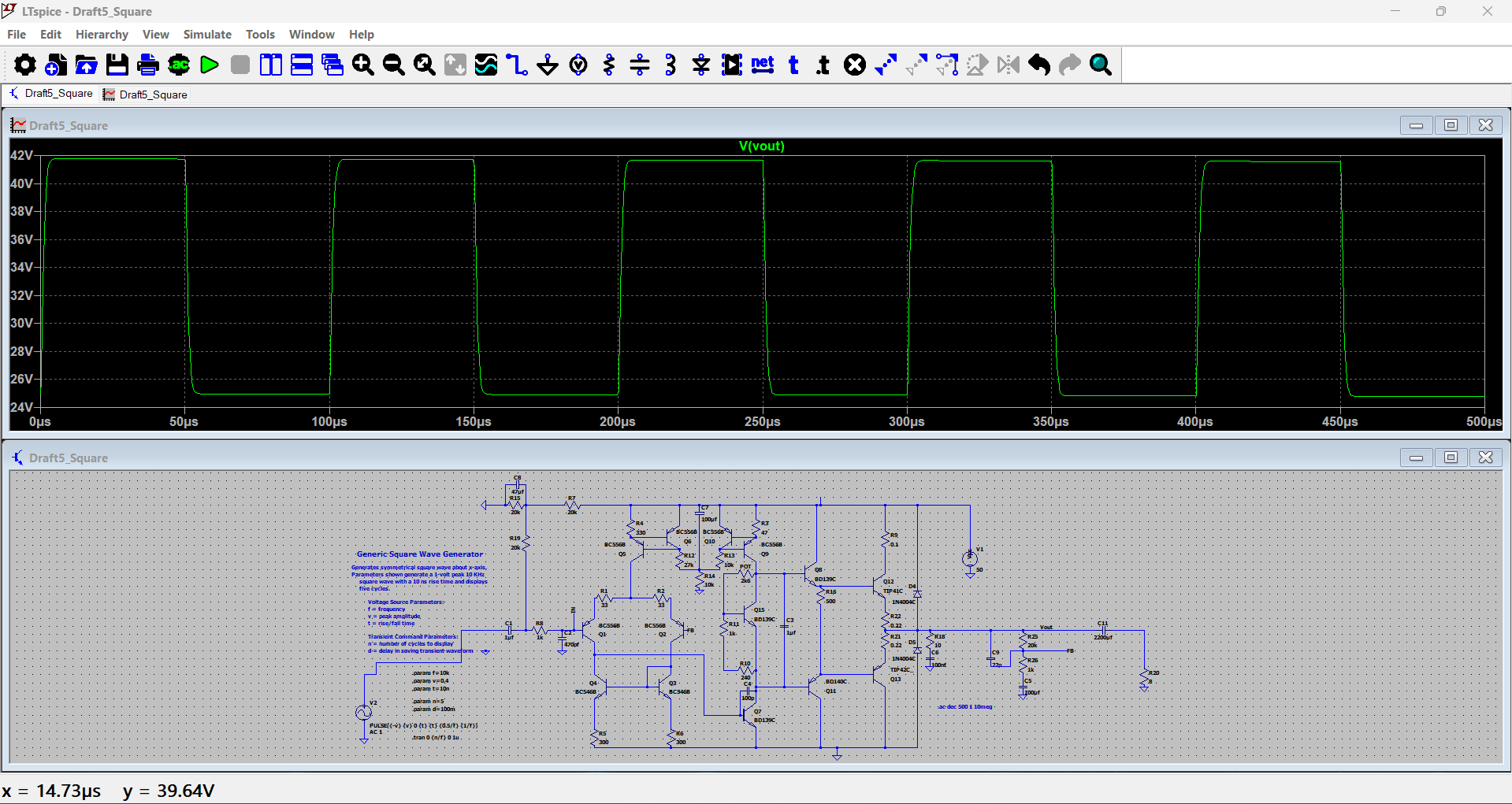This screenshot has width=1512, height=804.
Task: Click the Open file folder icon
Action: click(x=86, y=65)
